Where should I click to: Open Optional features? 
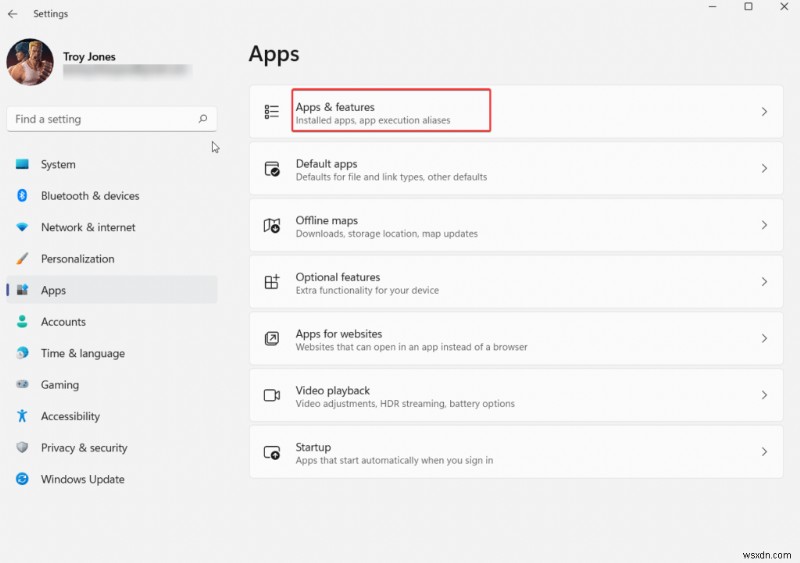(x=516, y=282)
